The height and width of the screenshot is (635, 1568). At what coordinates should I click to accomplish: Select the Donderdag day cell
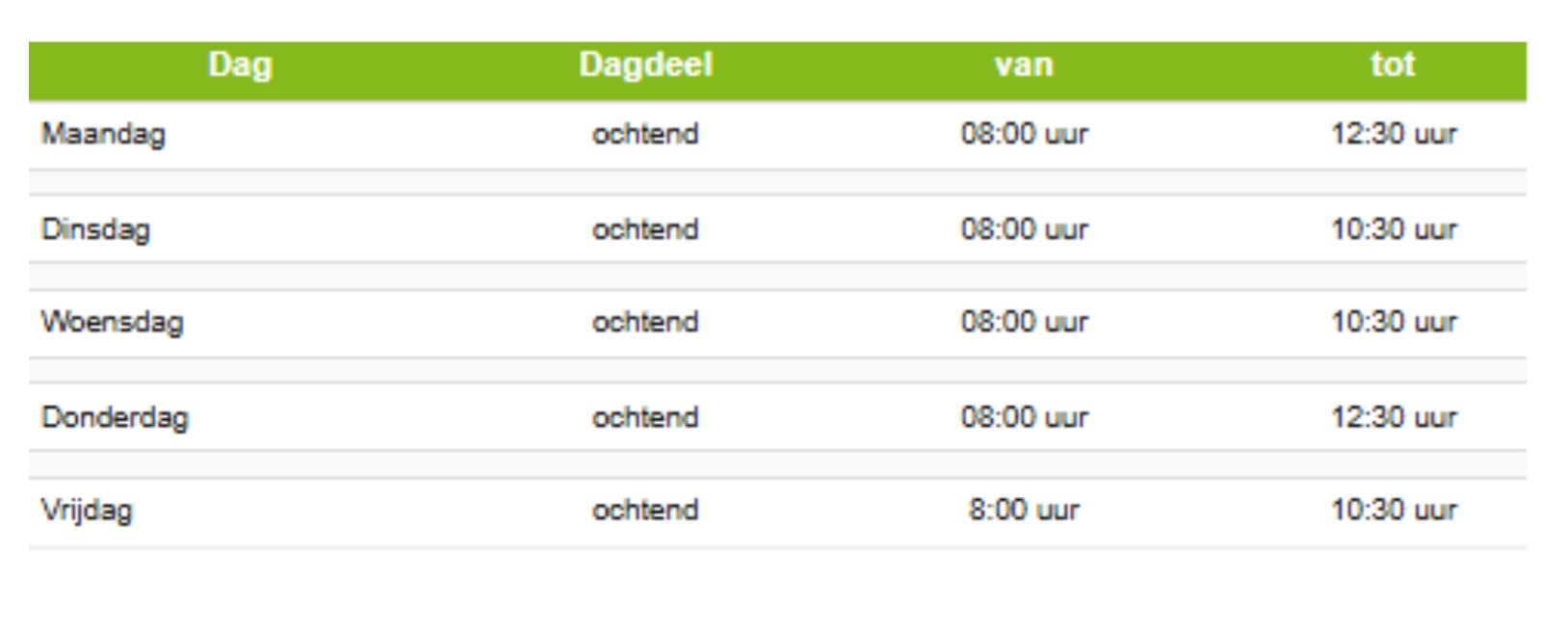point(115,418)
